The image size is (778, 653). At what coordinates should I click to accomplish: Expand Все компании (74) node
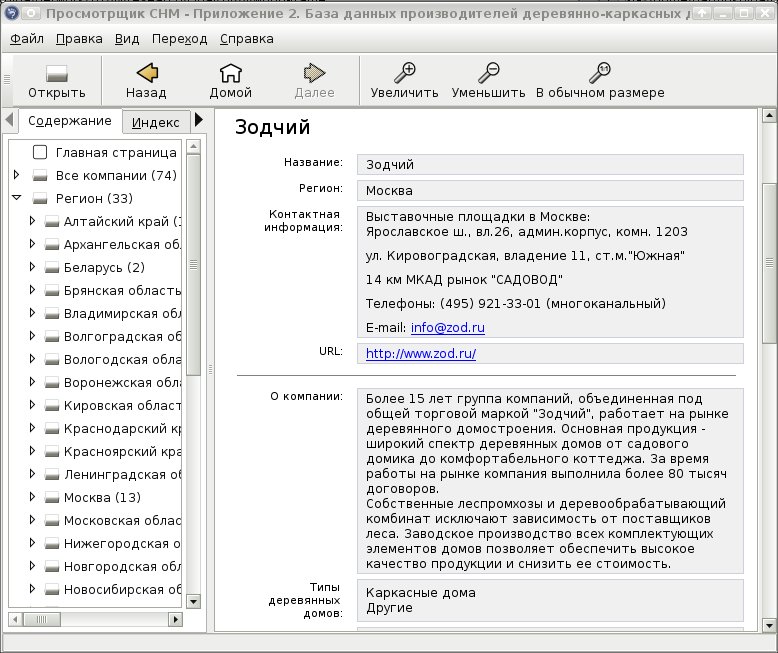(17, 175)
